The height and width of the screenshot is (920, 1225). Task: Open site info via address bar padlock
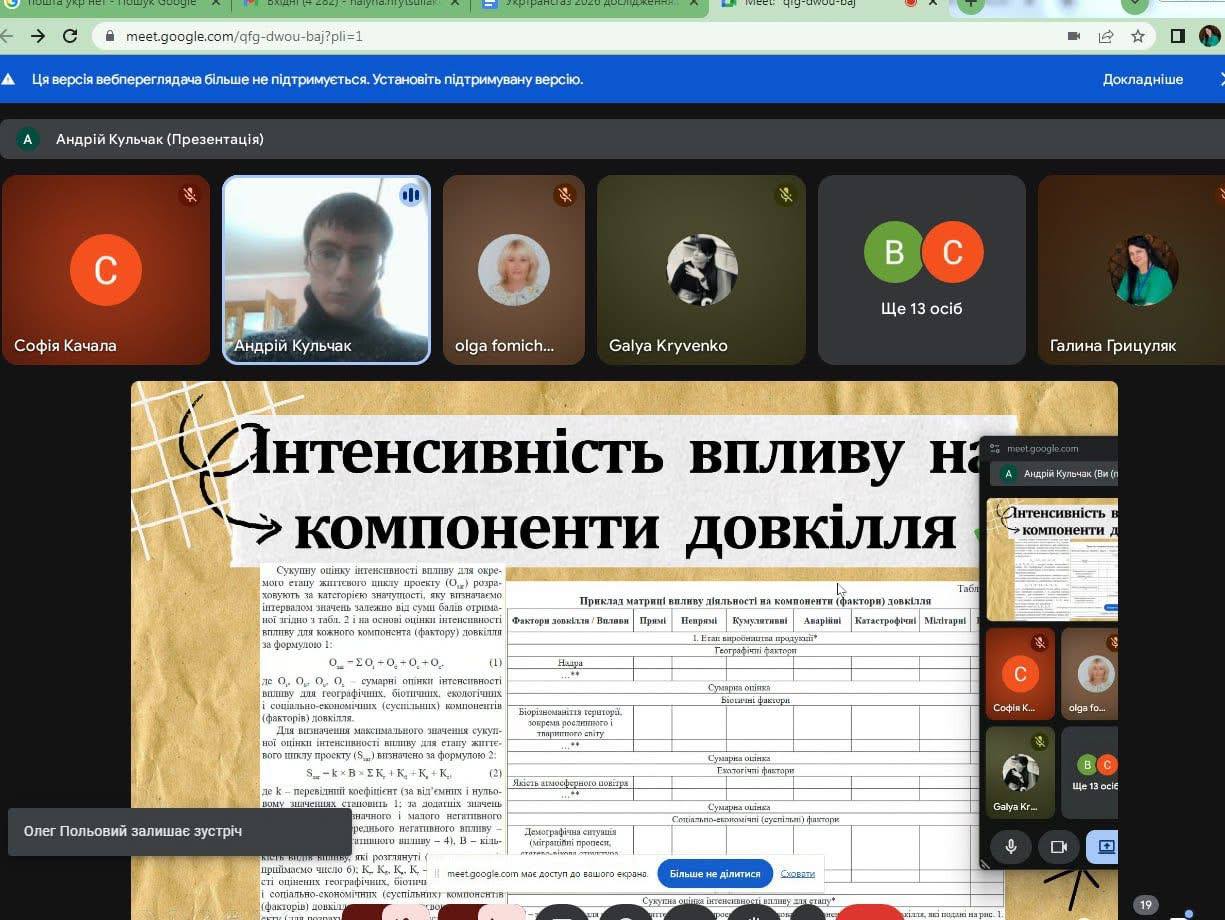109,36
